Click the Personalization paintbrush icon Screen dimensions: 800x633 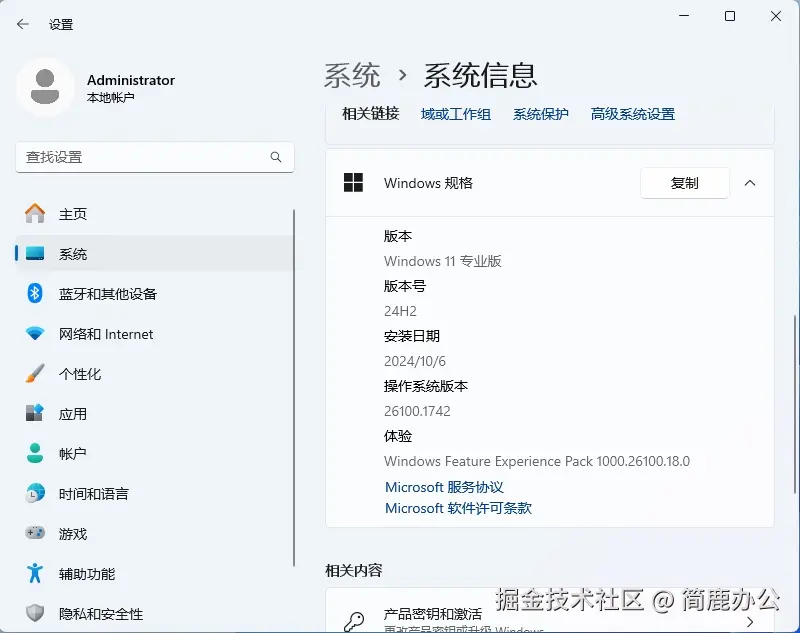[35, 373]
